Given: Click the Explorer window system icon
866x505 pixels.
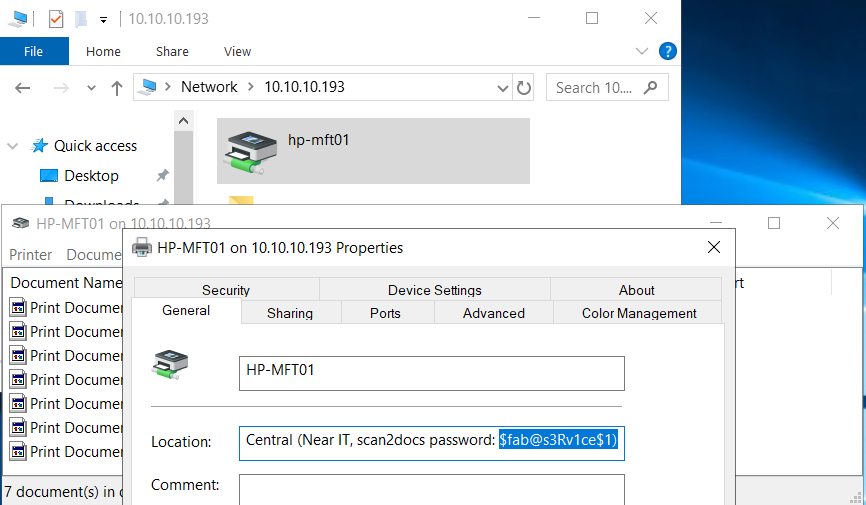Looking at the screenshot, I should (18, 19).
